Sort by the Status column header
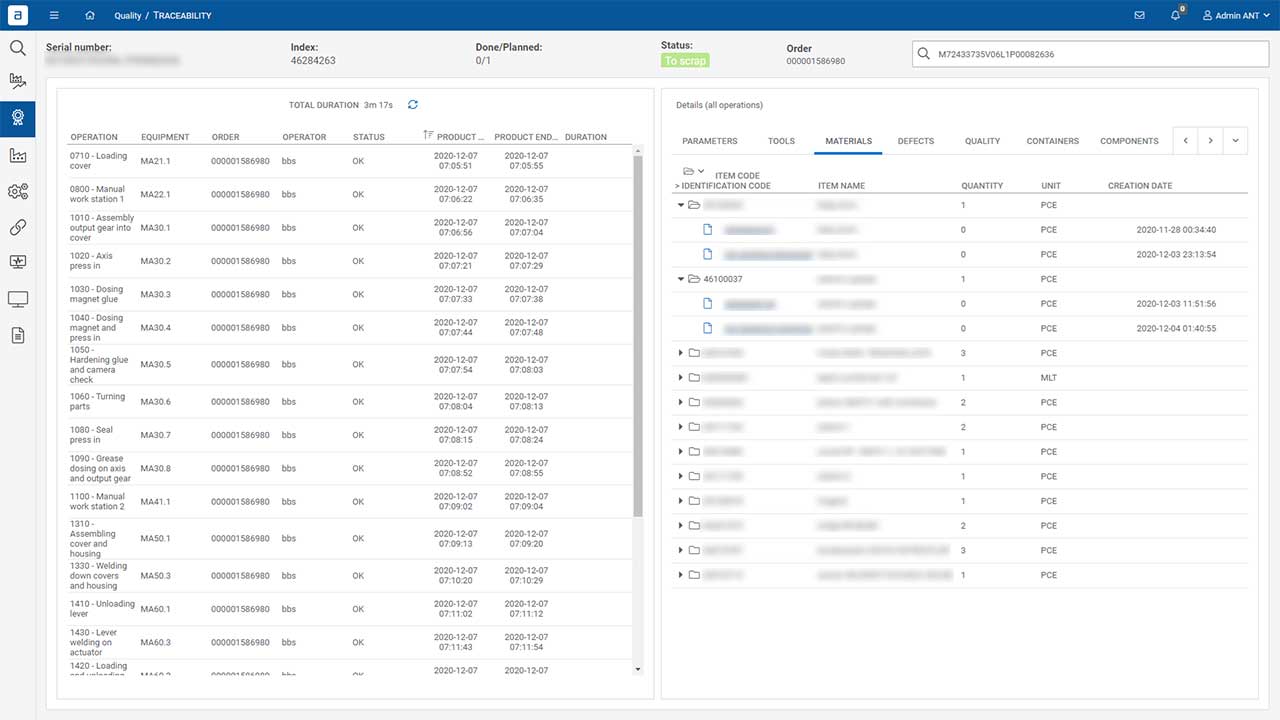Image resolution: width=1280 pixels, height=720 pixels. (x=369, y=137)
